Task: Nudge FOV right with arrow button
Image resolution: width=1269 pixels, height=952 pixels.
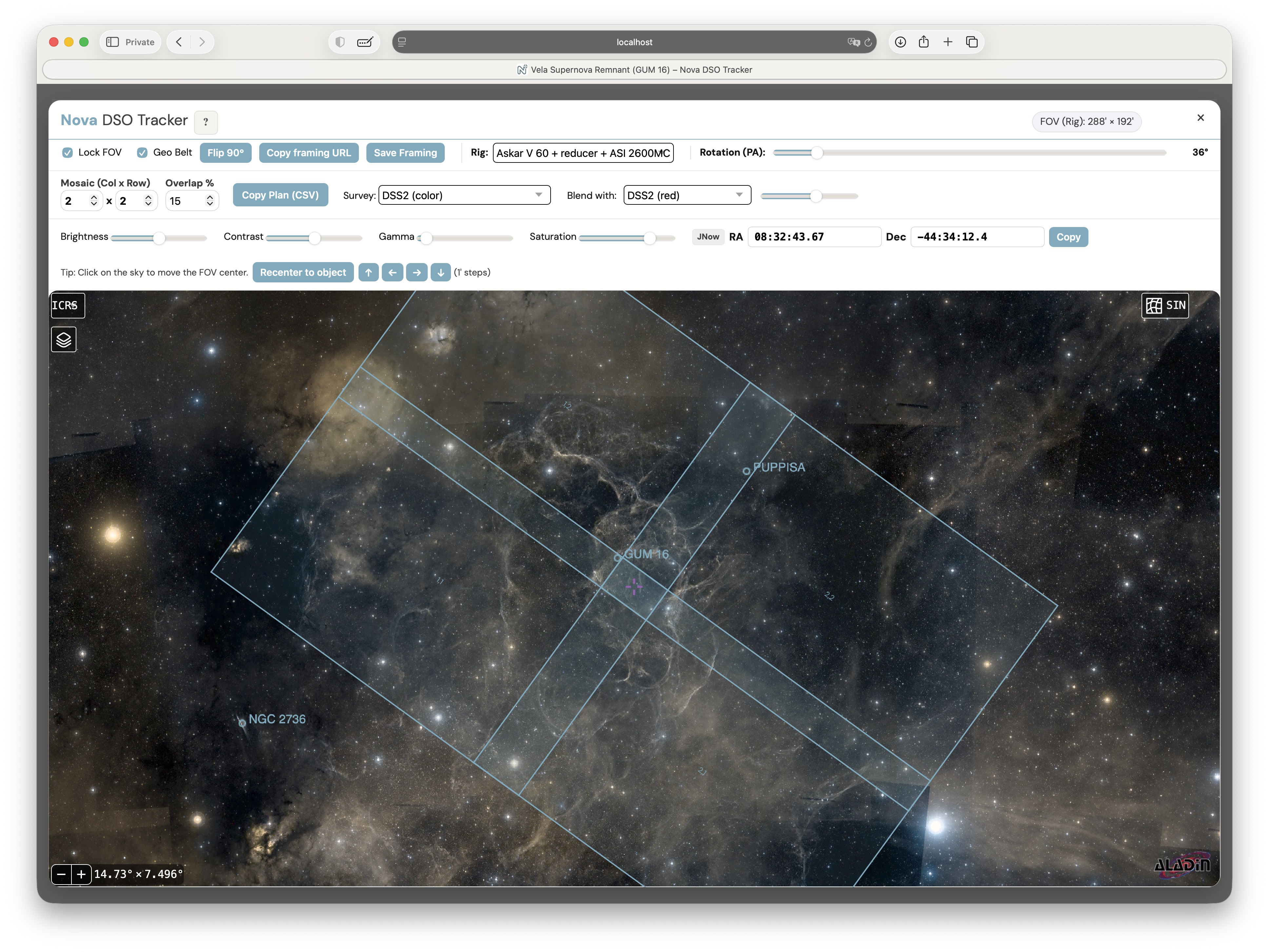Action: [x=417, y=273]
